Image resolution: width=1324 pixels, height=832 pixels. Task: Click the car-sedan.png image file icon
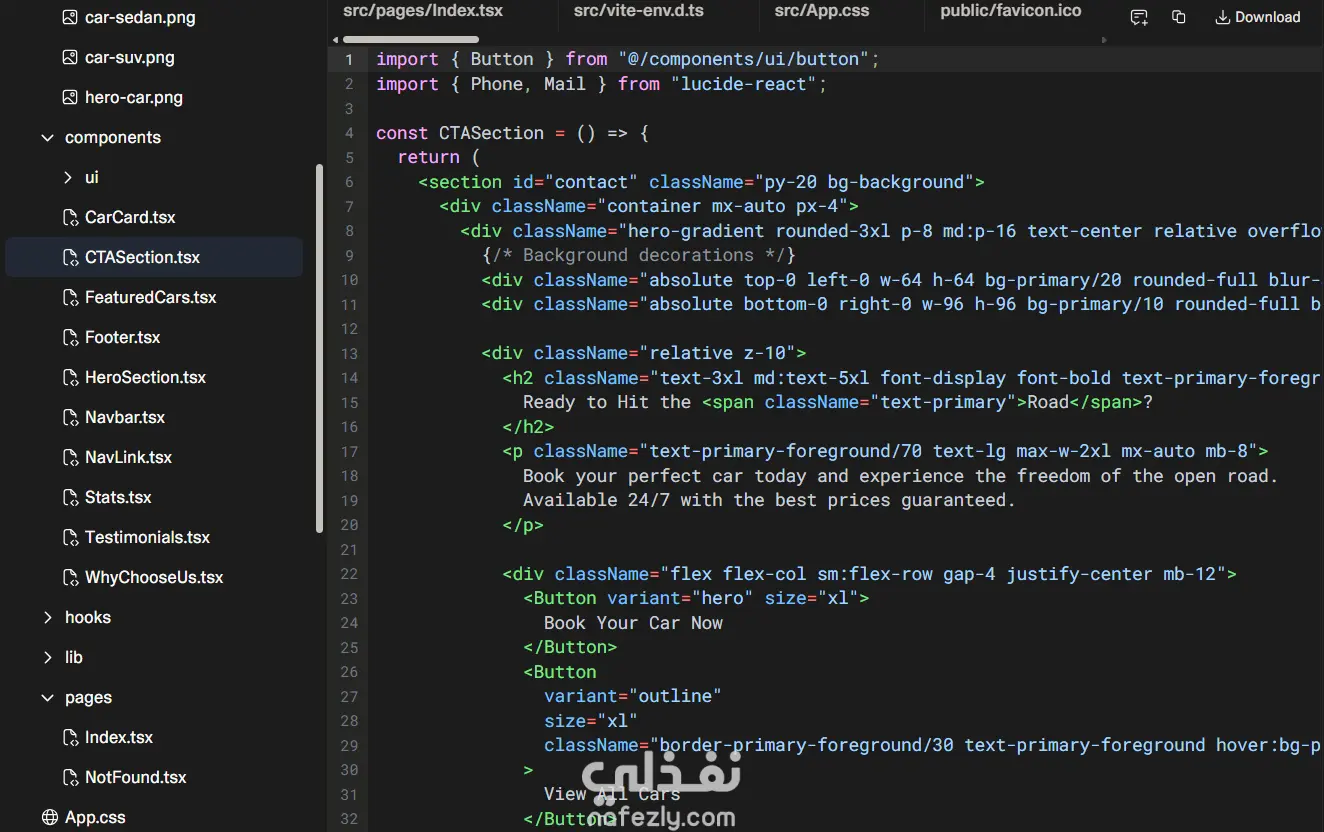click(69, 17)
